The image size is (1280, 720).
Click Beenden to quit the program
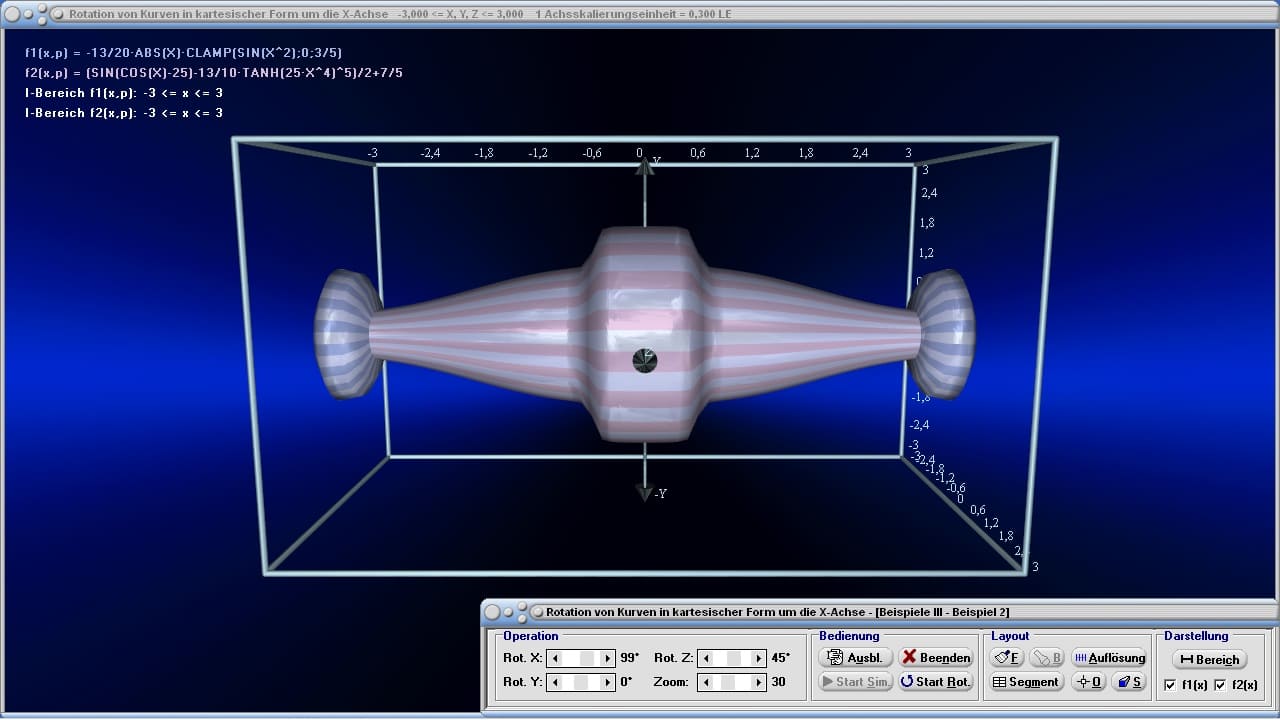click(x=935, y=657)
